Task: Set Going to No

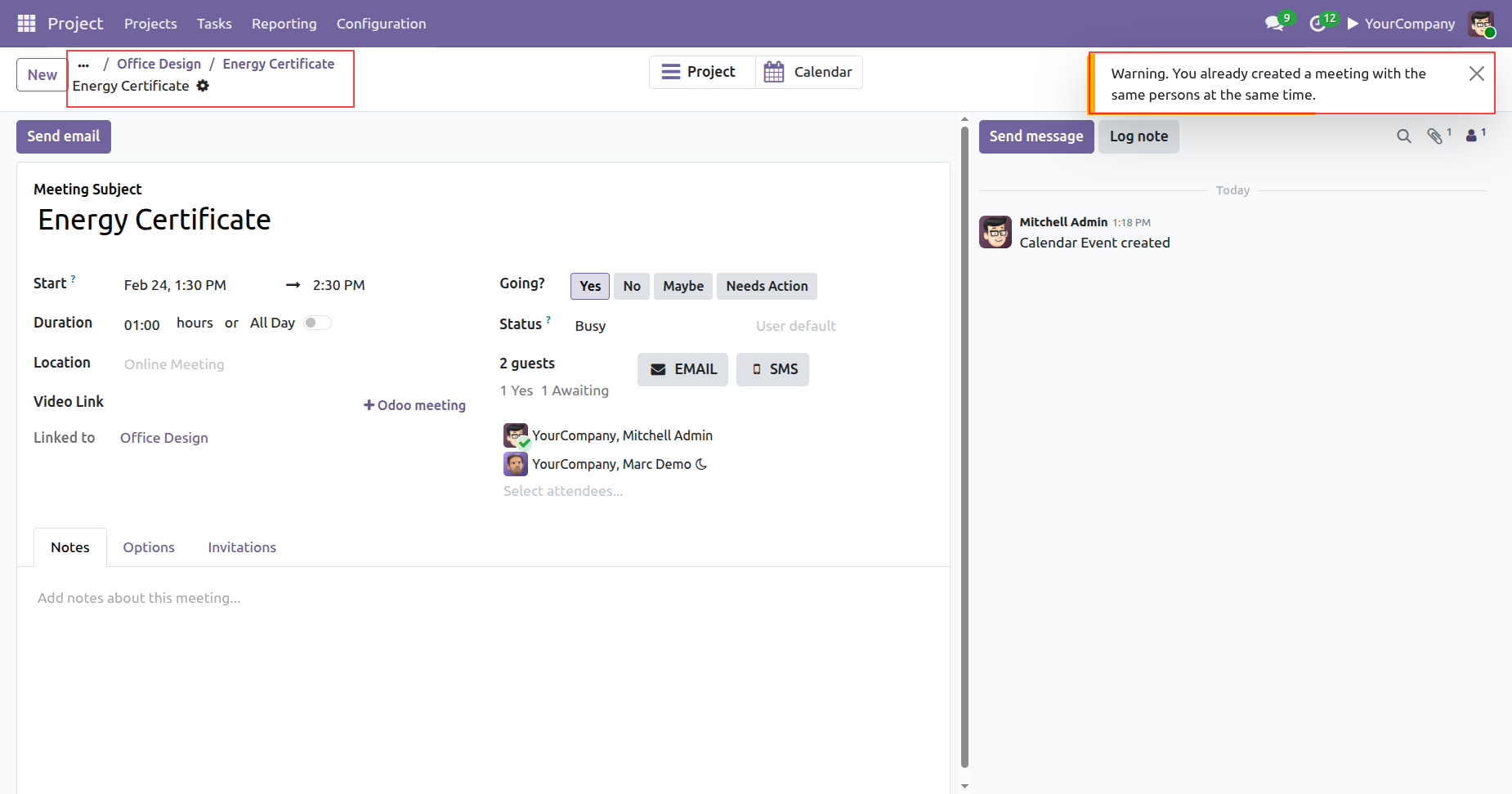Action: tap(632, 286)
